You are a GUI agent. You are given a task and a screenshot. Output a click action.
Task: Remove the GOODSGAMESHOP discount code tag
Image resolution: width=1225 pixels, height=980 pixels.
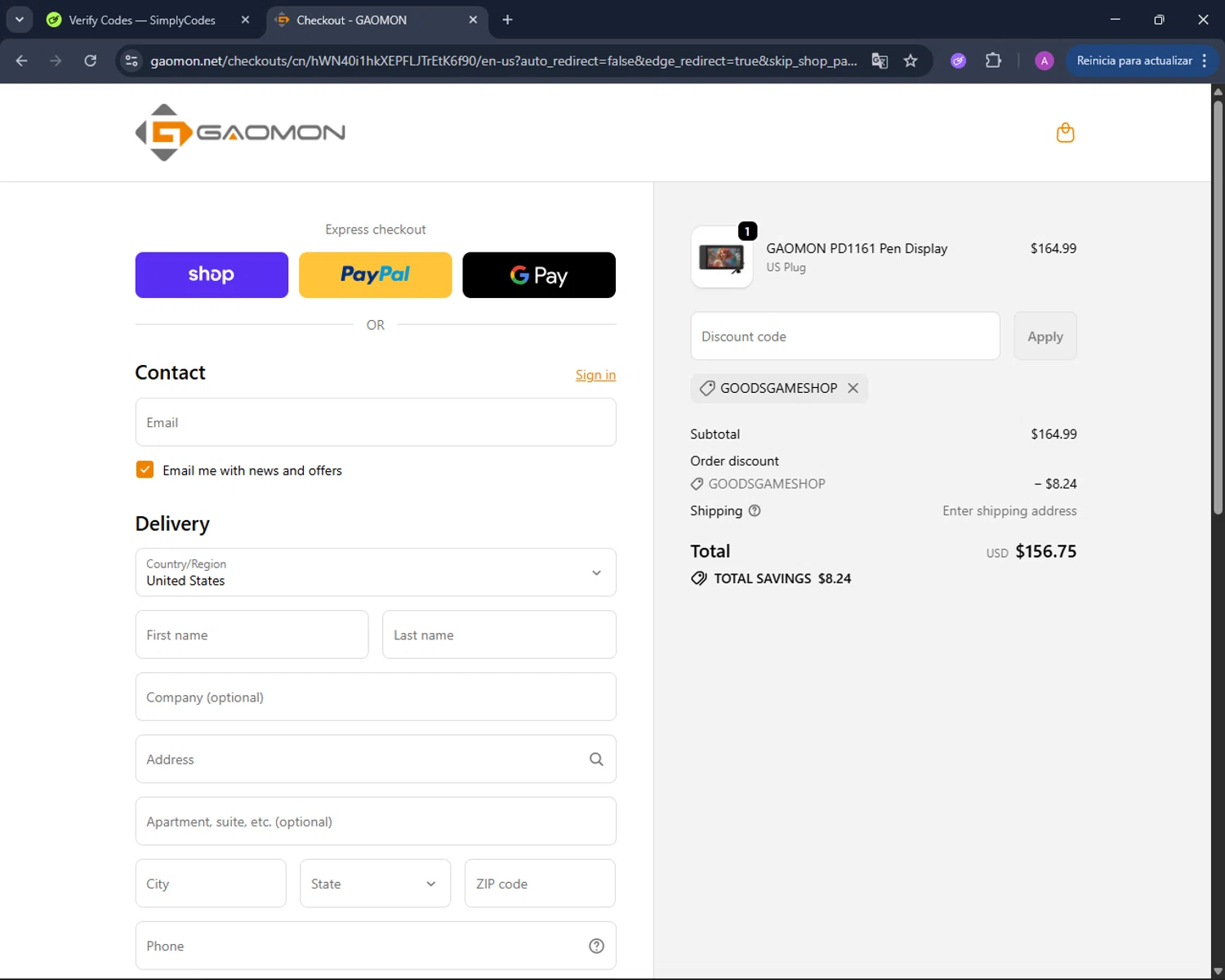pyautogui.click(x=853, y=388)
